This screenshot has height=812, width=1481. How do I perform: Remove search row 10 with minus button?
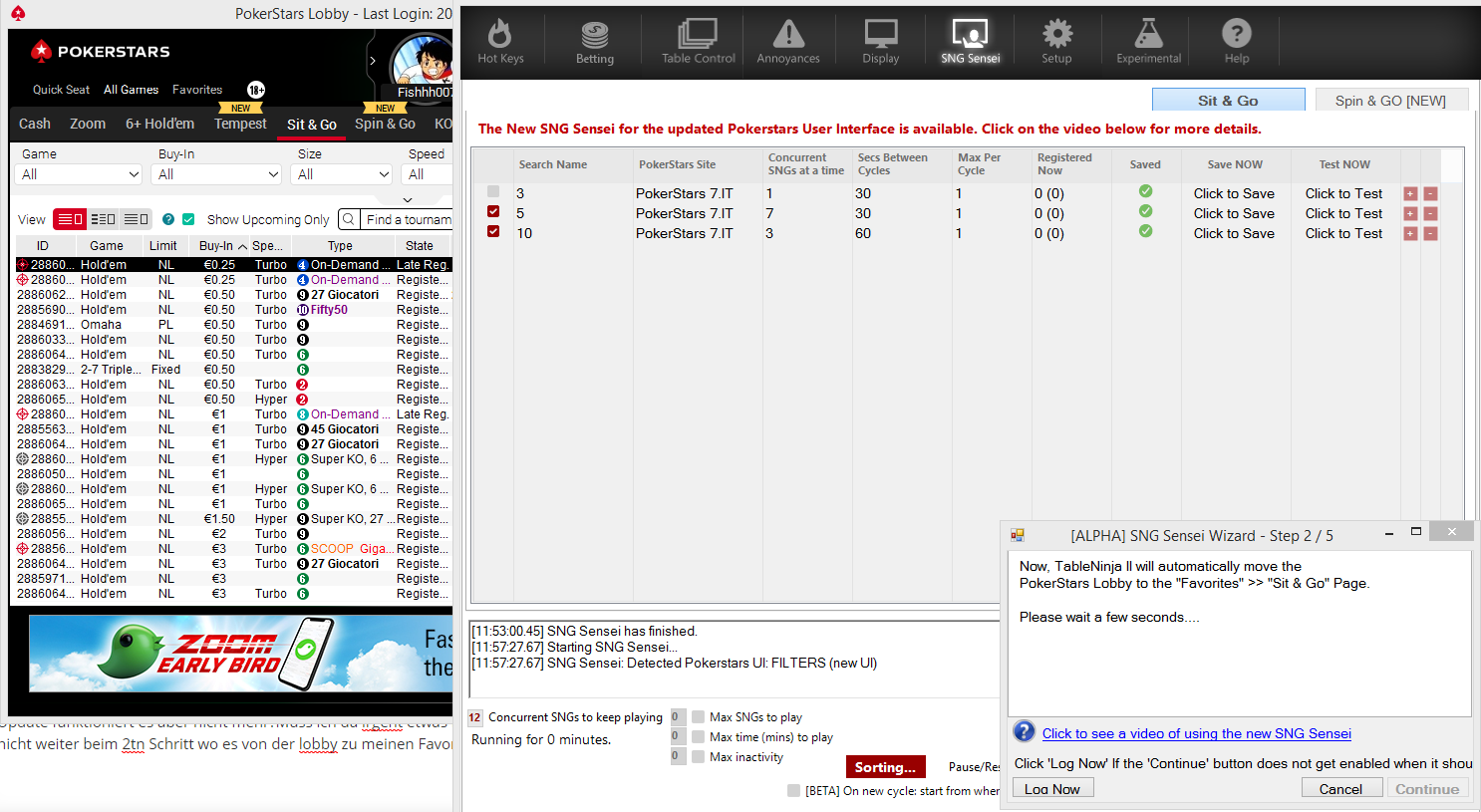(x=1430, y=233)
